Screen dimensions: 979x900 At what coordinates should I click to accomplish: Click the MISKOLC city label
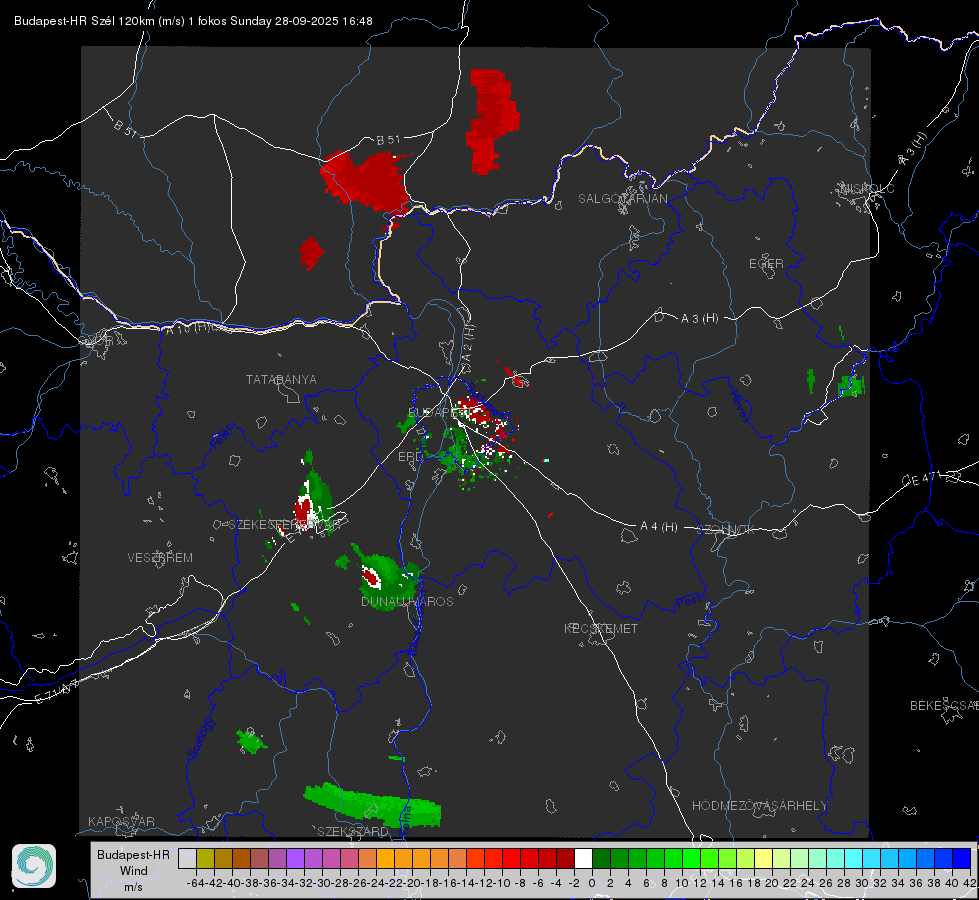click(867, 188)
